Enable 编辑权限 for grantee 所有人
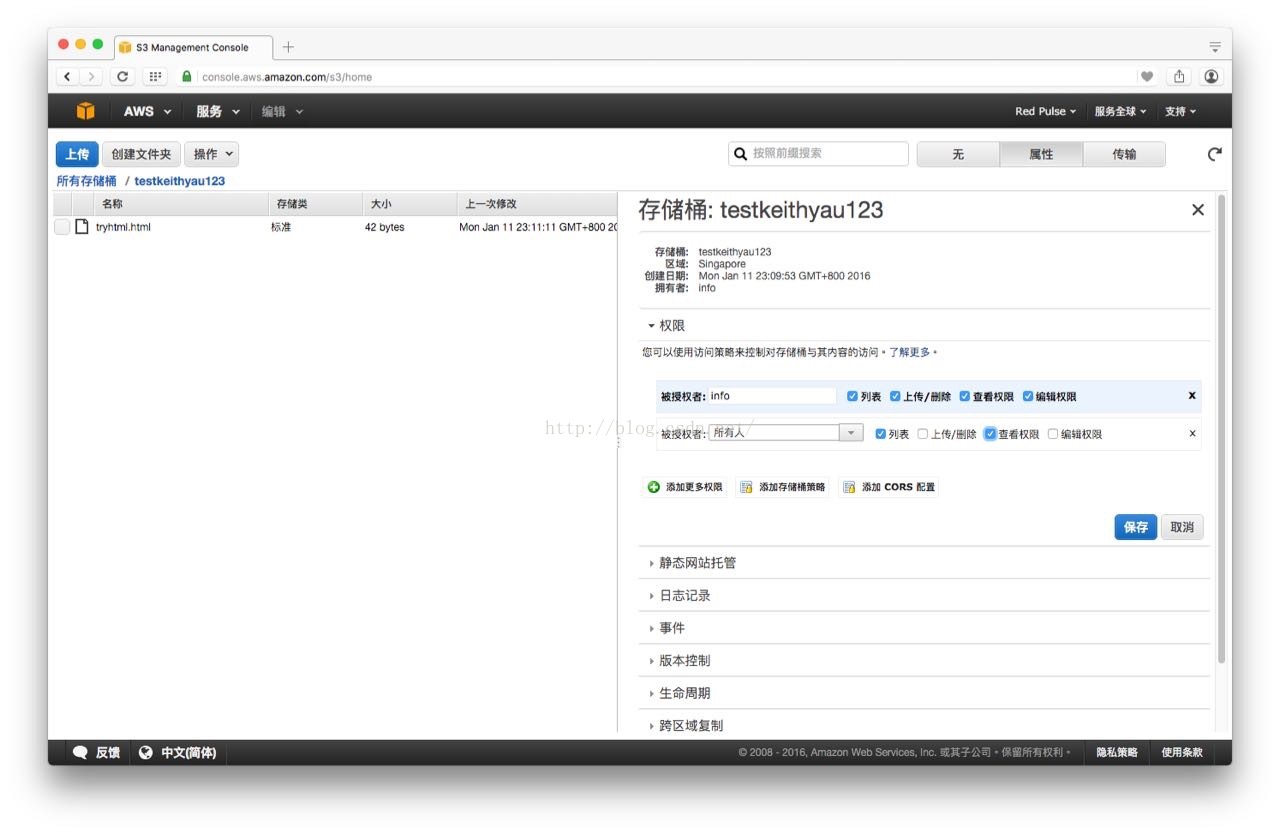This screenshot has width=1280, height=834. tap(1053, 434)
